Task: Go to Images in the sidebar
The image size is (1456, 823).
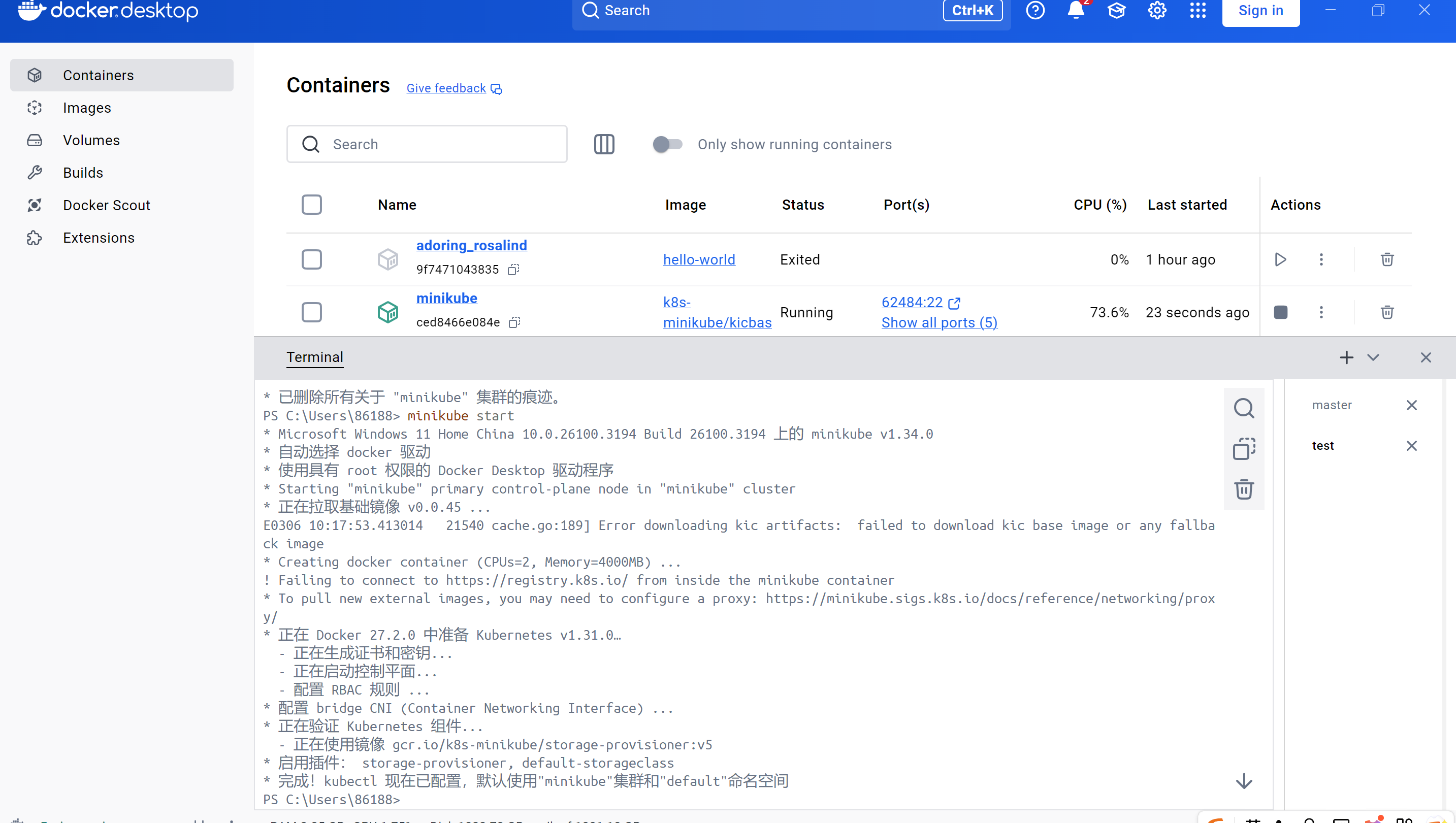Action: (x=86, y=108)
